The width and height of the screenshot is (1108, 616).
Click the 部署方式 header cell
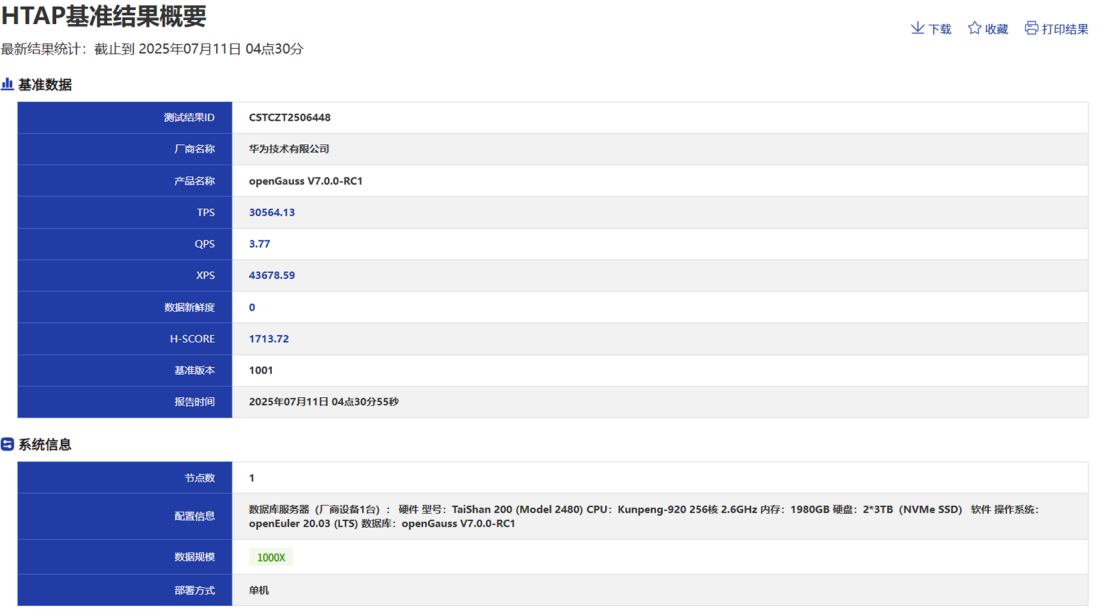(125, 590)
